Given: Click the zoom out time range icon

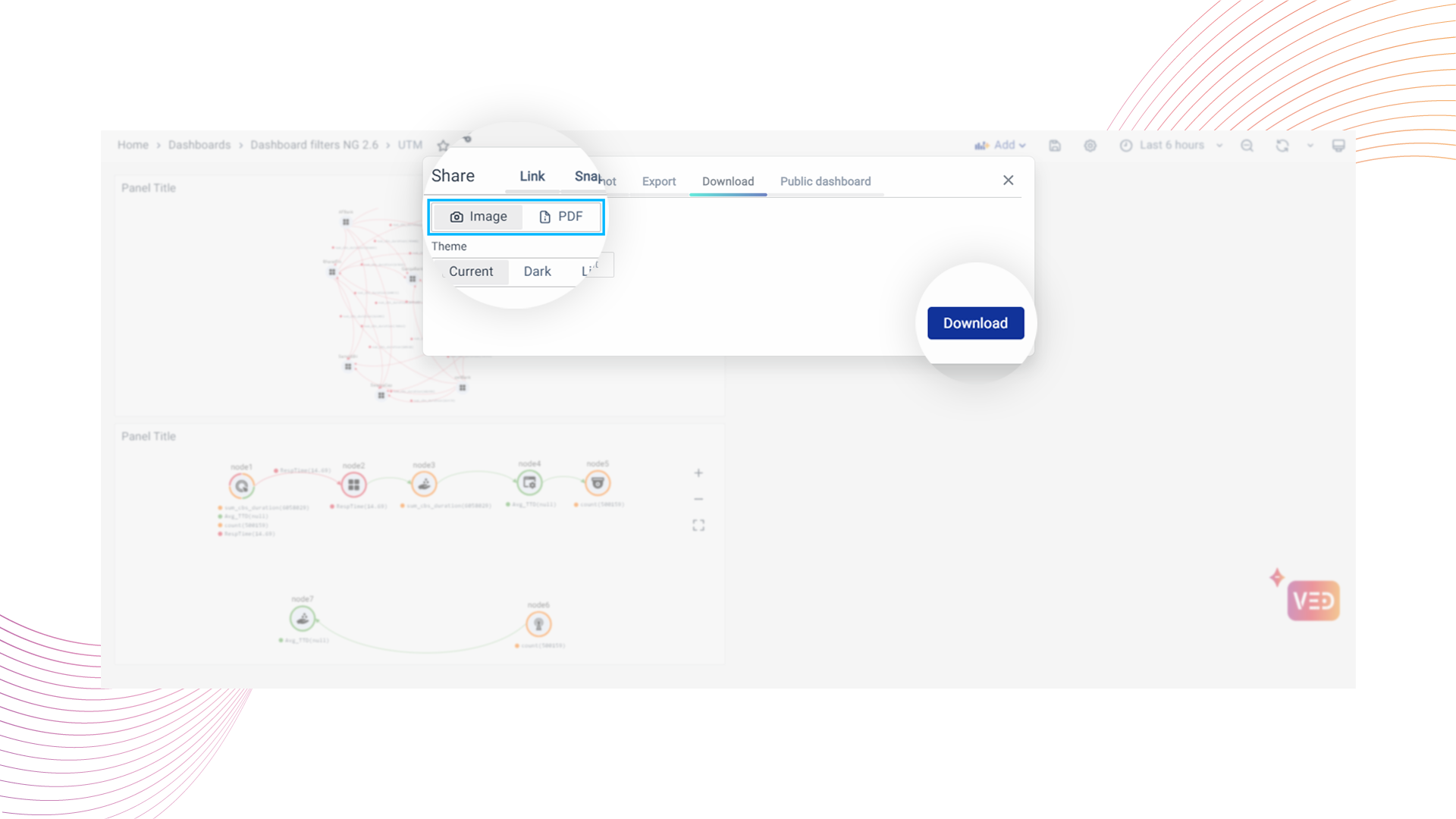Looking at the screenshot, I should pyautogui.click(x=1247, y=146).
